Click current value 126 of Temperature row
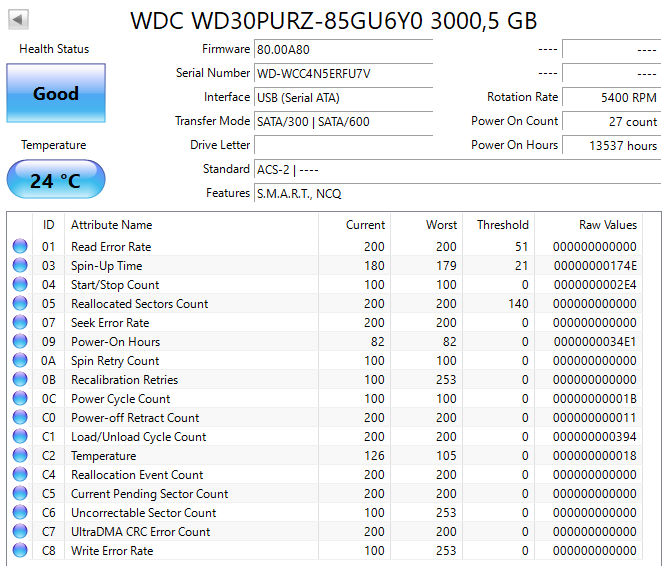 click(374, 456)
